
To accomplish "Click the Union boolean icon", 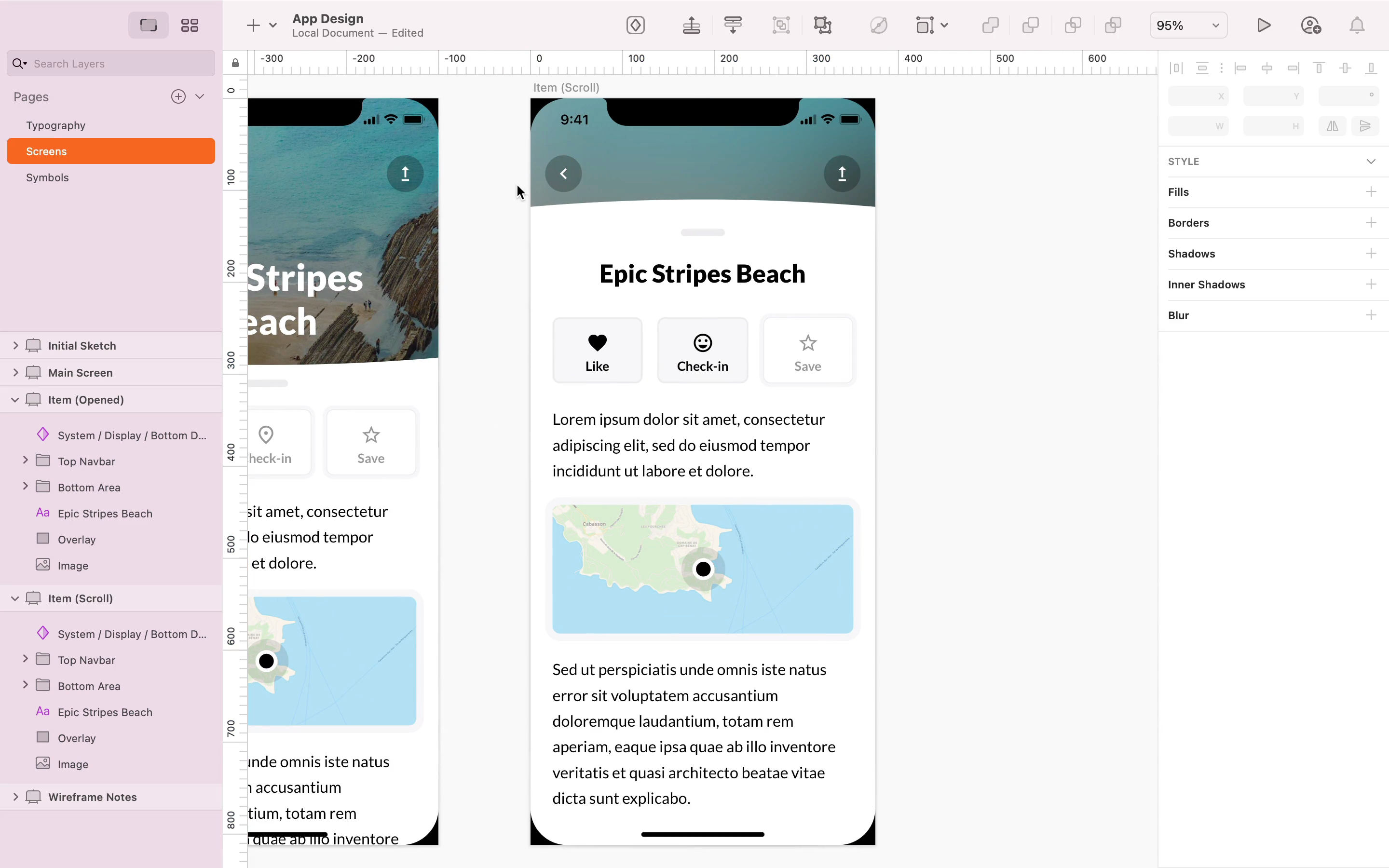I will [990, 25].
